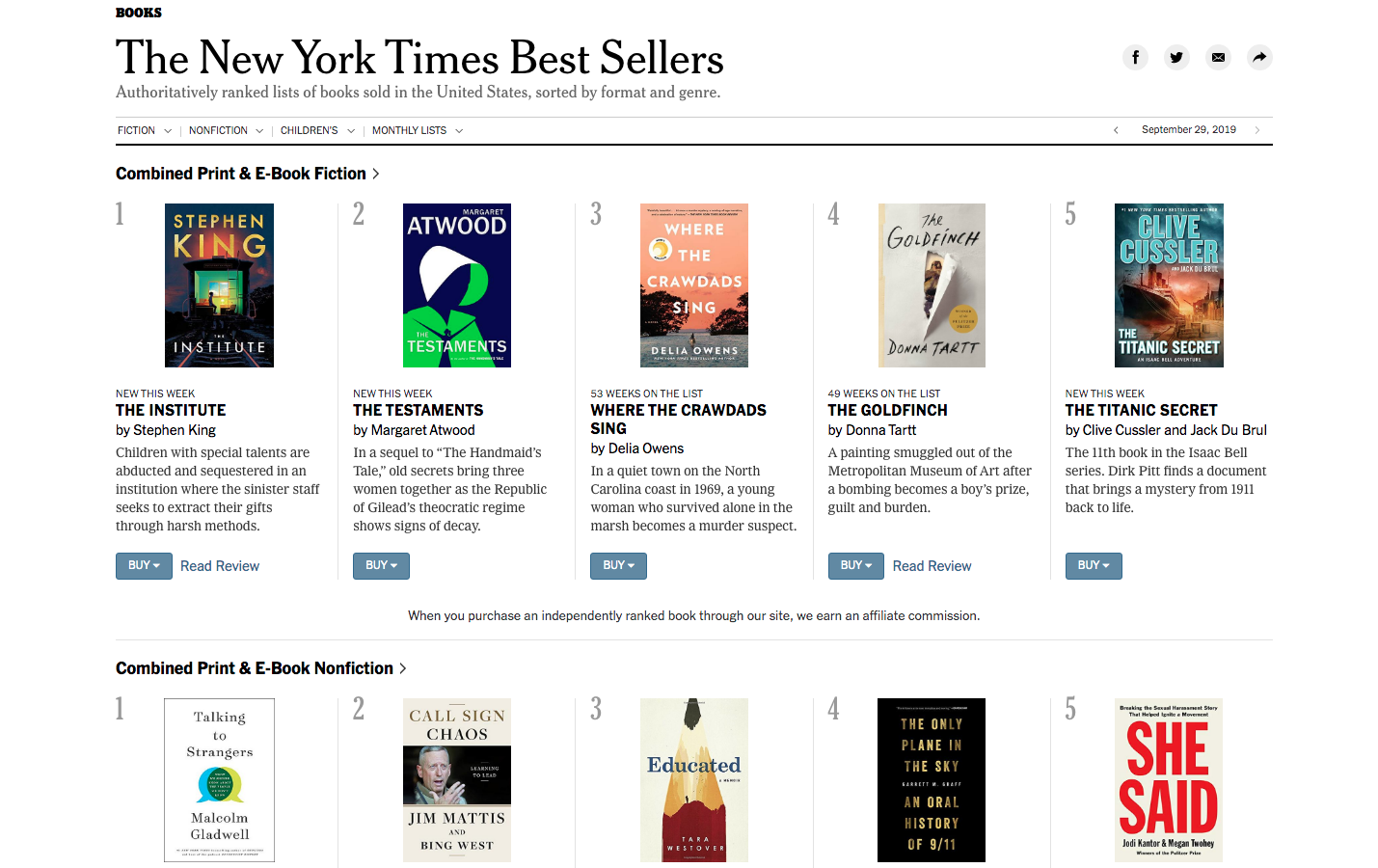
Task: Expand the Fiction menu
Action: (144, 130)
